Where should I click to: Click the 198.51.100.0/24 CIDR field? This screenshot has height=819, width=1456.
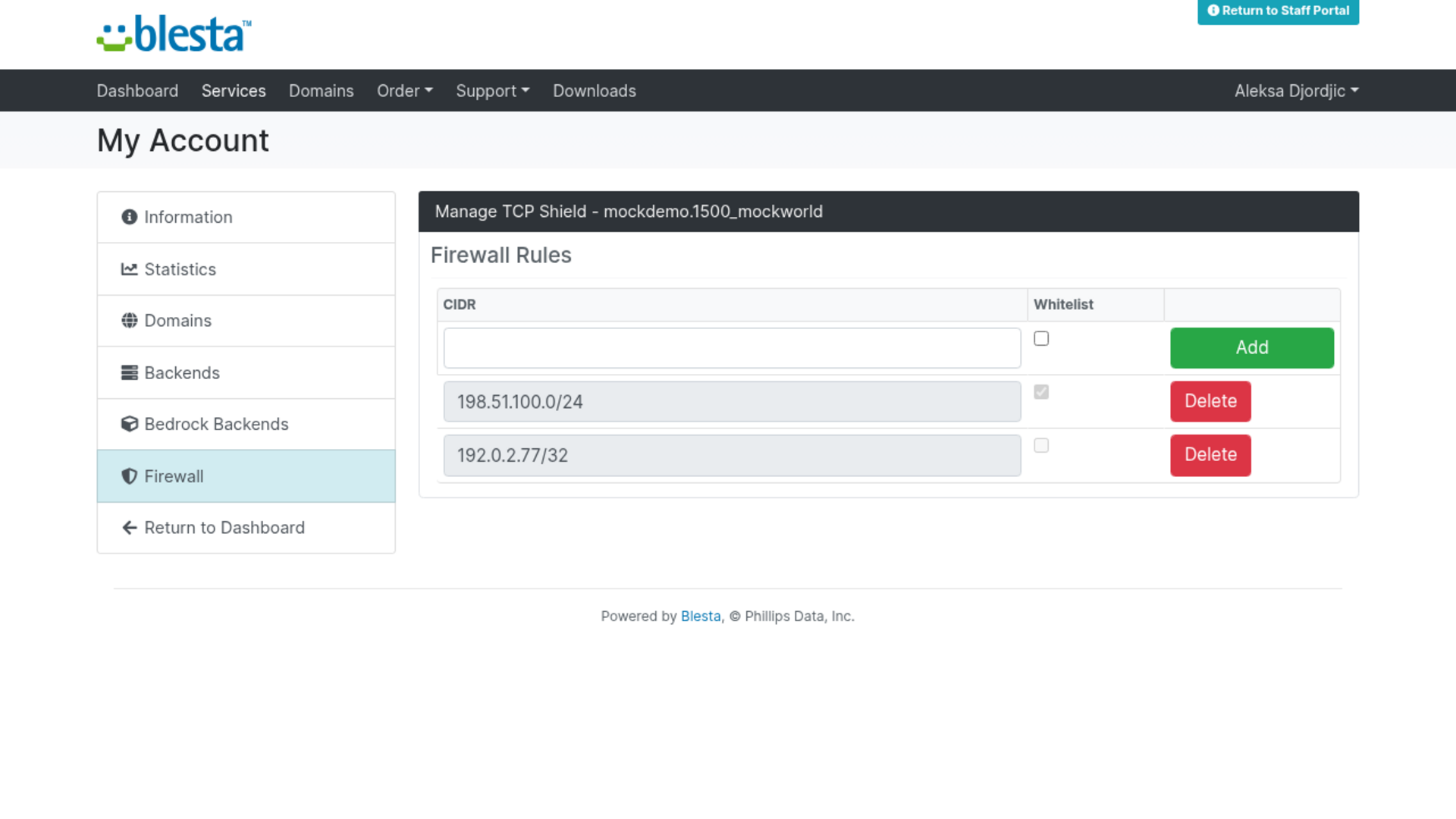tap(733, 402)
